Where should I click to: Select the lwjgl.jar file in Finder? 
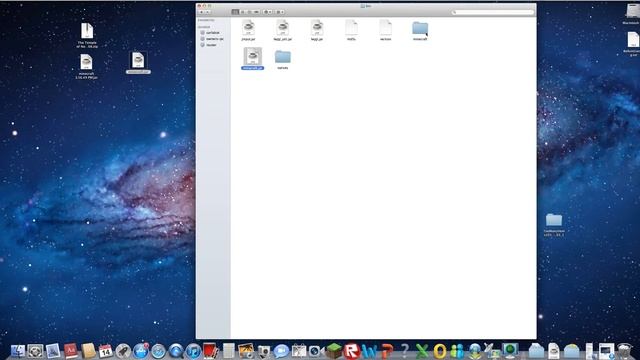(317, 31)
